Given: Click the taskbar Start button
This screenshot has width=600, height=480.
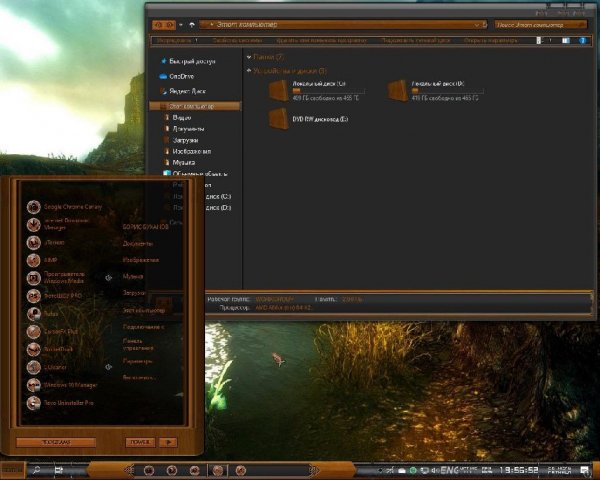Looking at the screenshot, I should tap(13, 470).
